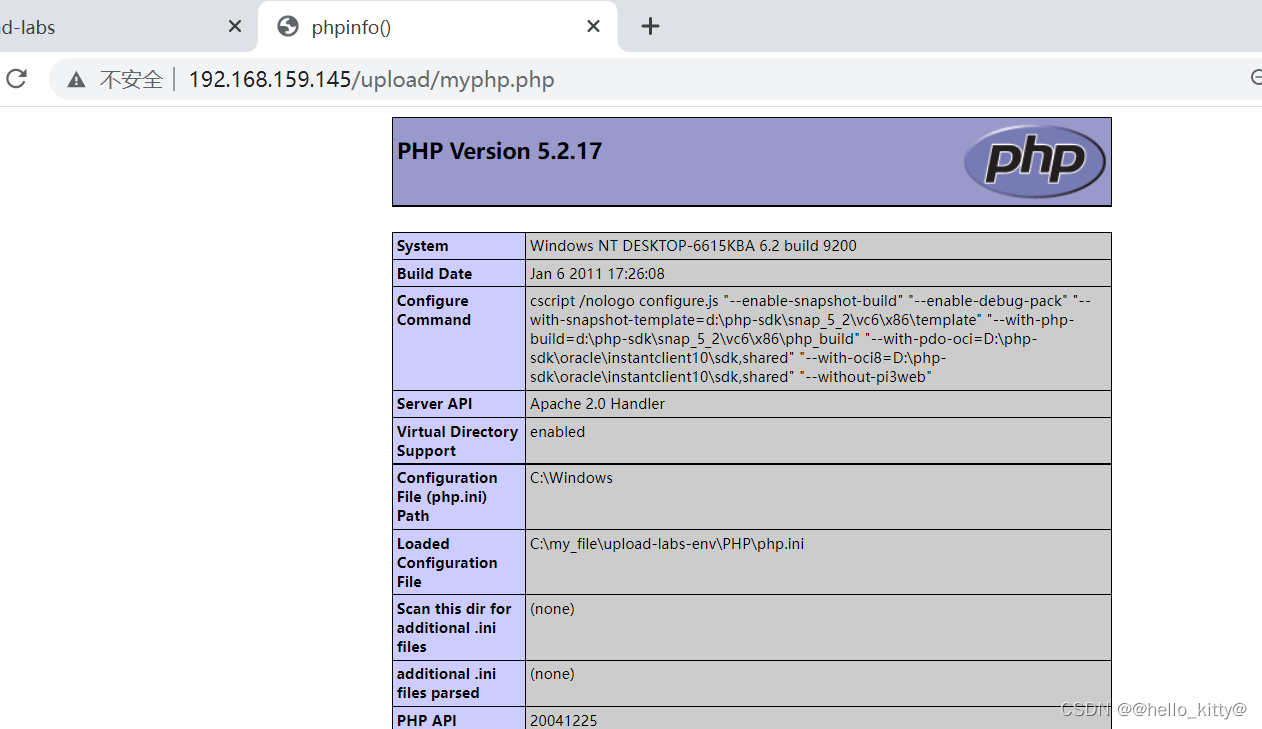1262x729 pixels.
Task: Click the PHP Version 5.2.17 heading
Action: (500, 151)
